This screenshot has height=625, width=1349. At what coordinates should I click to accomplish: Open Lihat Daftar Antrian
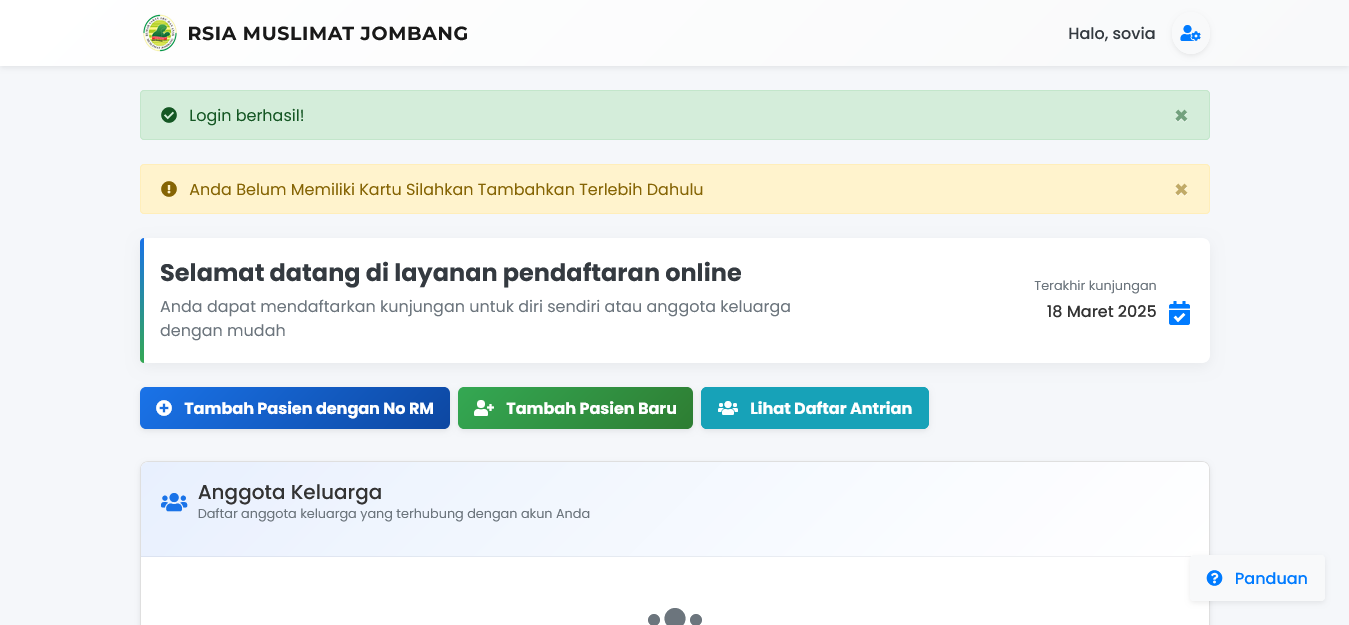(x=815, y=408)
